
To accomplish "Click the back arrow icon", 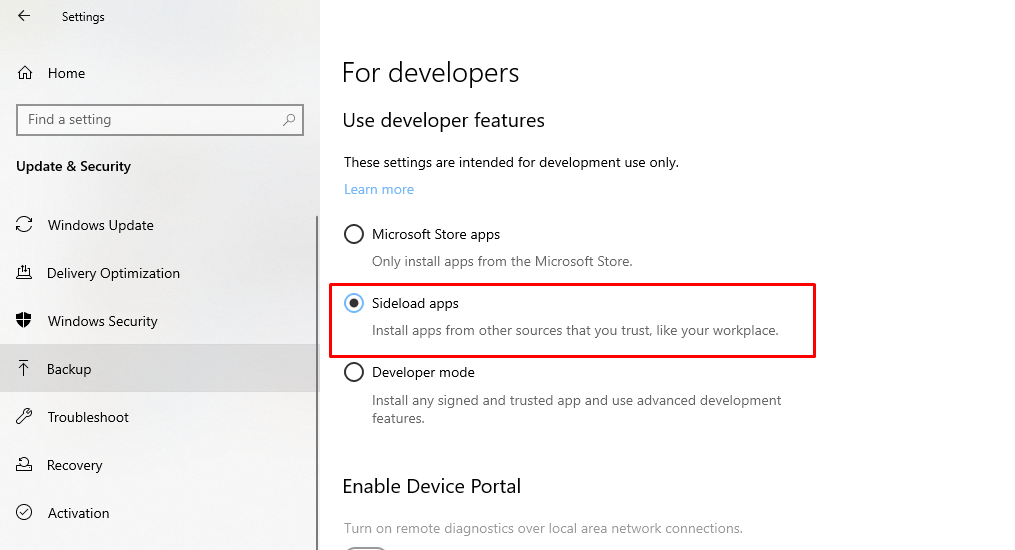I will click(x=24, y=16).
